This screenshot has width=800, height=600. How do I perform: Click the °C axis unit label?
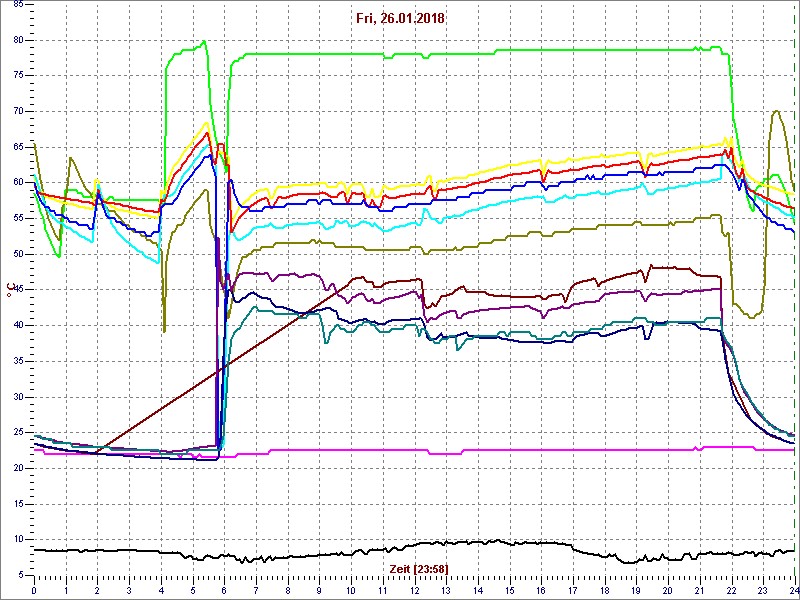coord(9,291)
